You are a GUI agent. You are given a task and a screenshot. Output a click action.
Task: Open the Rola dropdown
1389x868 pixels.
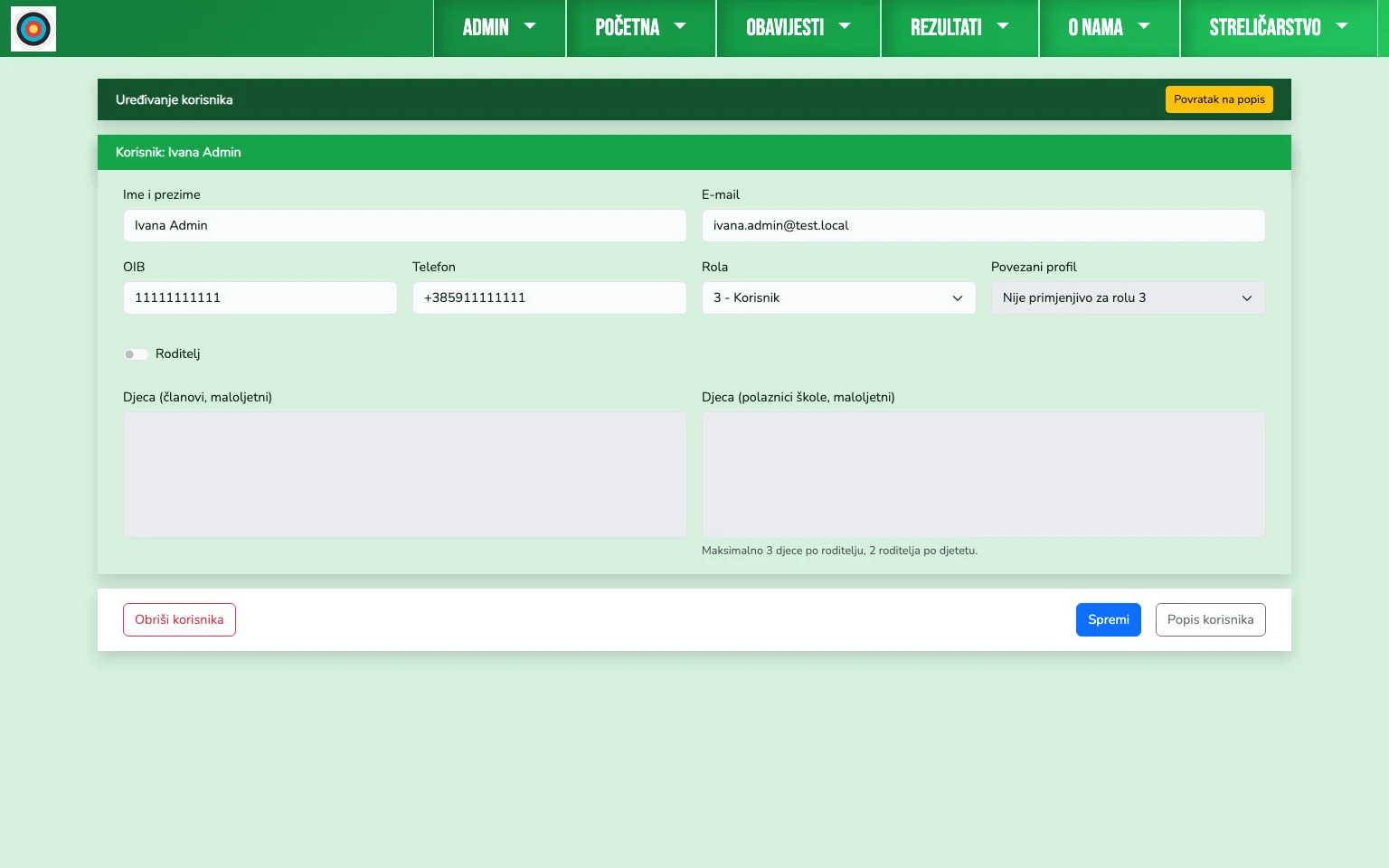click(x=838, y=298)
